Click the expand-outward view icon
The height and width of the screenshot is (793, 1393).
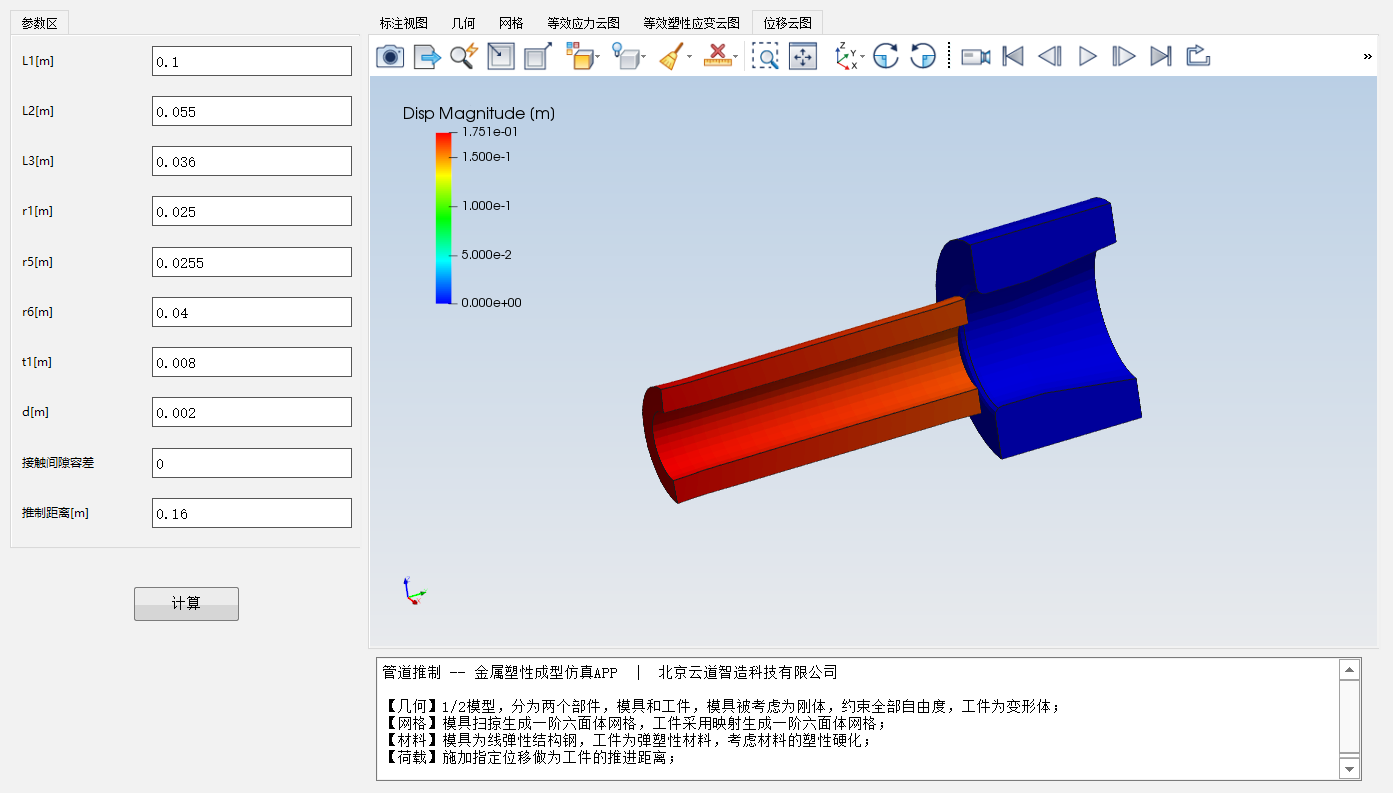pyautogui.click(x=538, y=56)
